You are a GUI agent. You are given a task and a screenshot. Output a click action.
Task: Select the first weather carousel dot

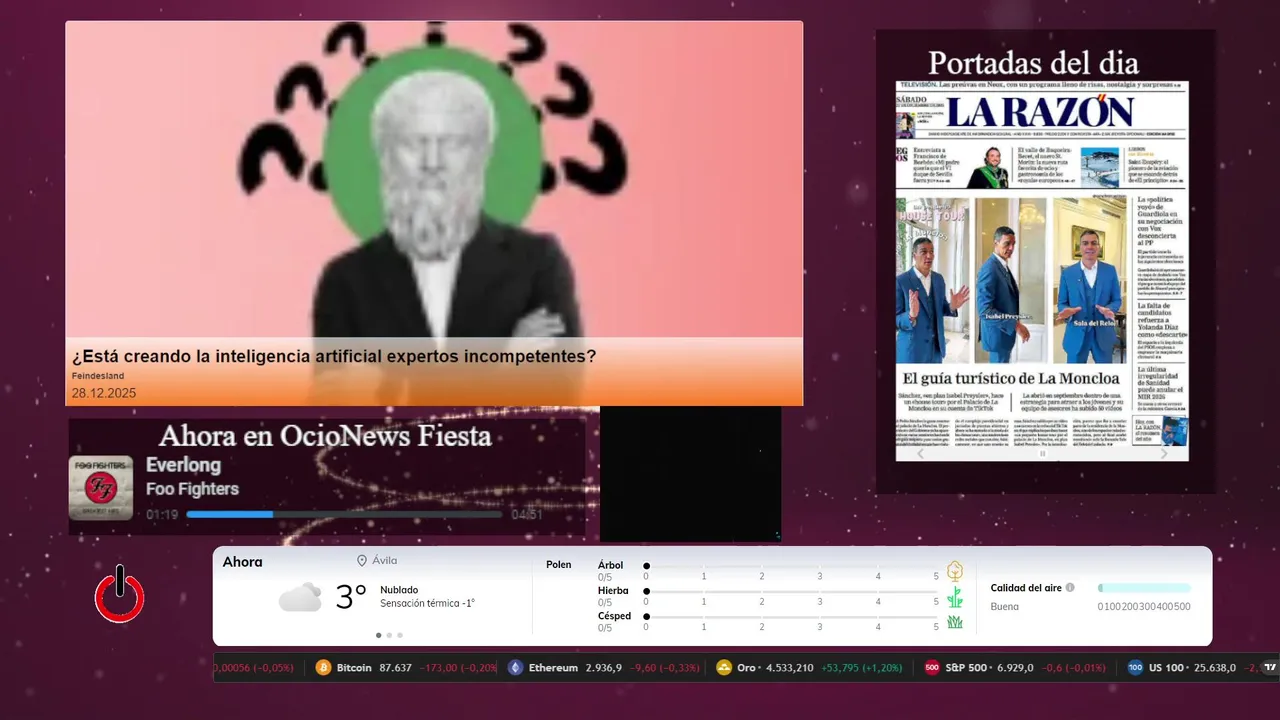coord(378,635)
